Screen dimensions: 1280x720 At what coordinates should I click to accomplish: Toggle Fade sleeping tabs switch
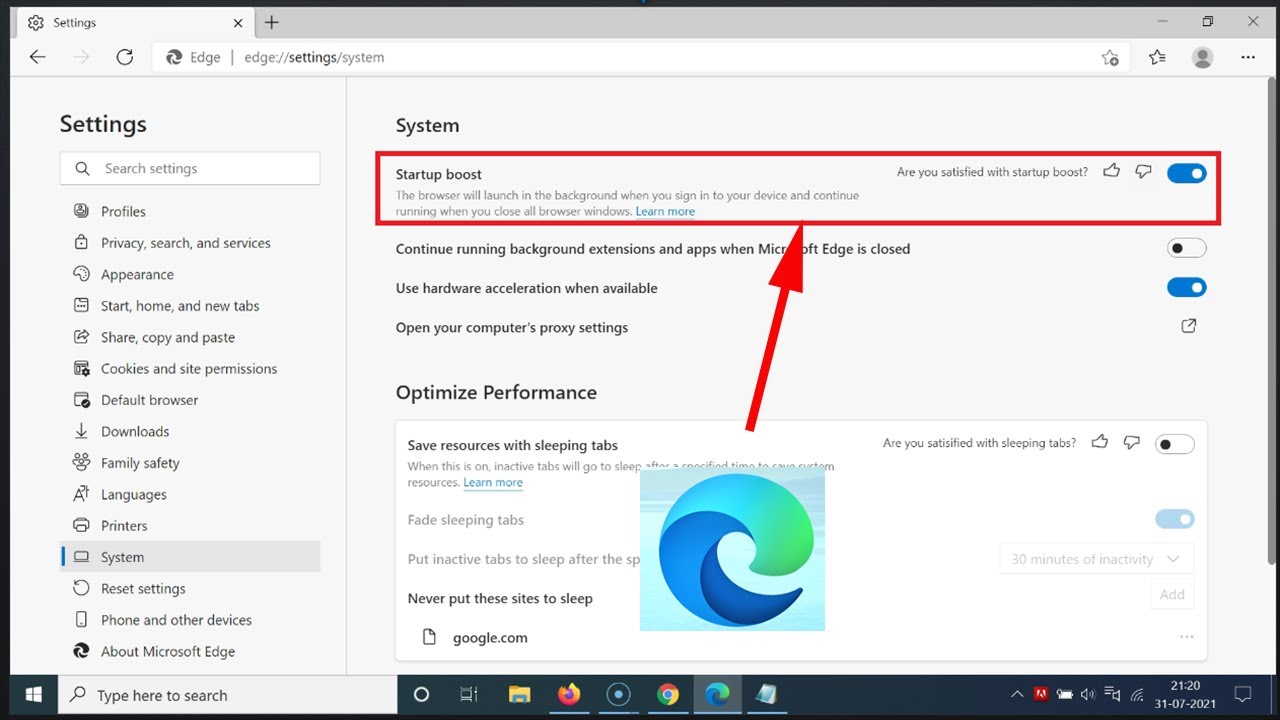[x=1175, y=519]
